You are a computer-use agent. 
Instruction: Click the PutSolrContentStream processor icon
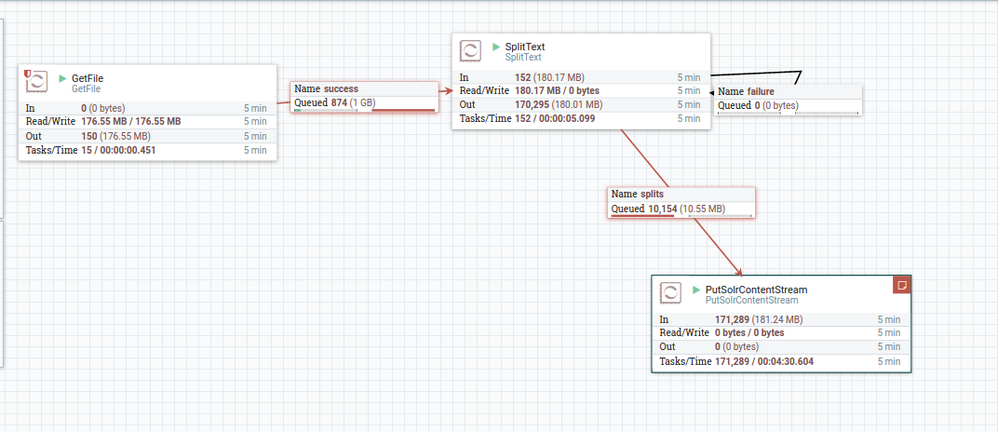[x=670, y=293]
